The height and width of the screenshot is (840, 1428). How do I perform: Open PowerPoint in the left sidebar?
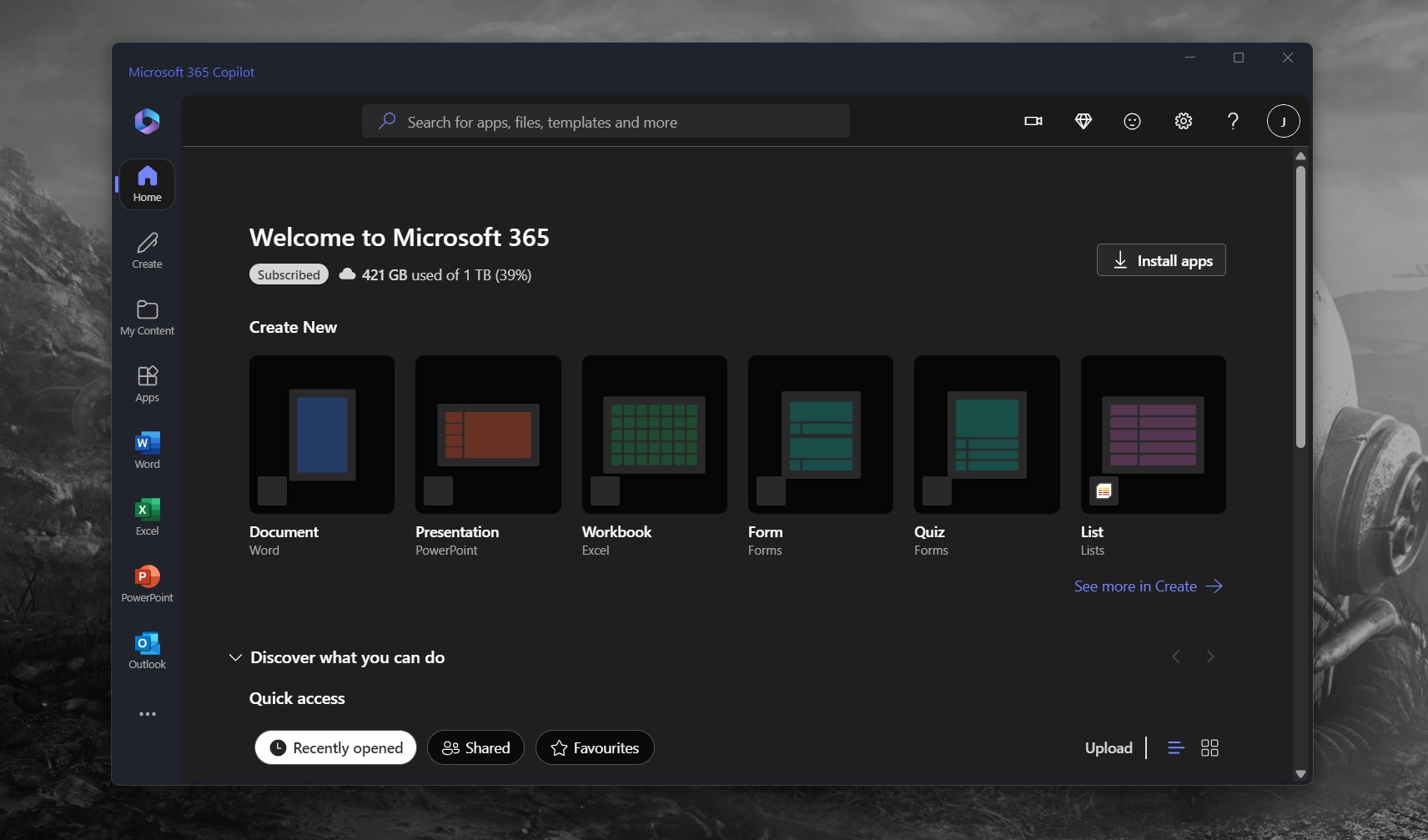pos(147,584)
